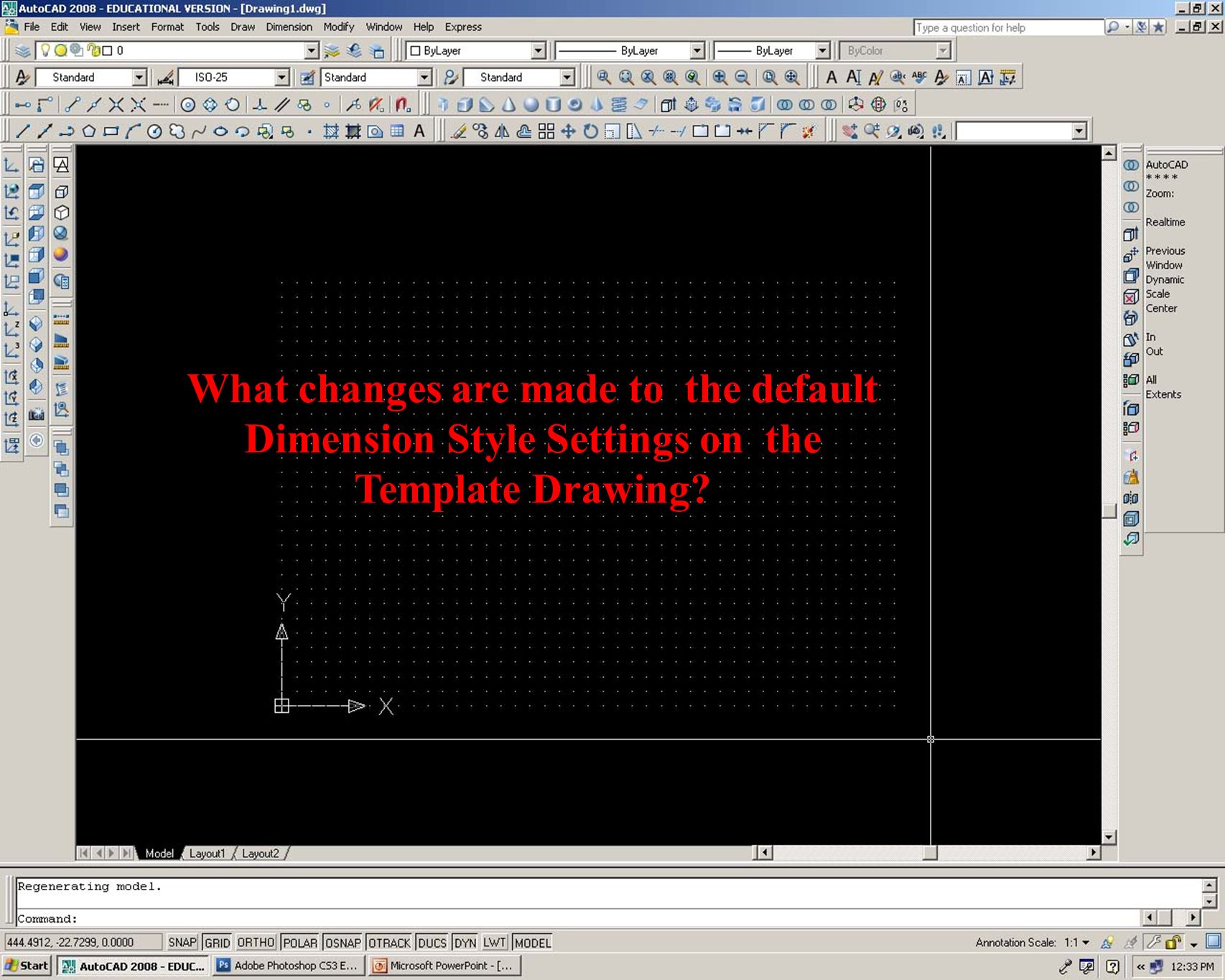
Task: Click the Offset modify tool
Action: coord(524,131)
